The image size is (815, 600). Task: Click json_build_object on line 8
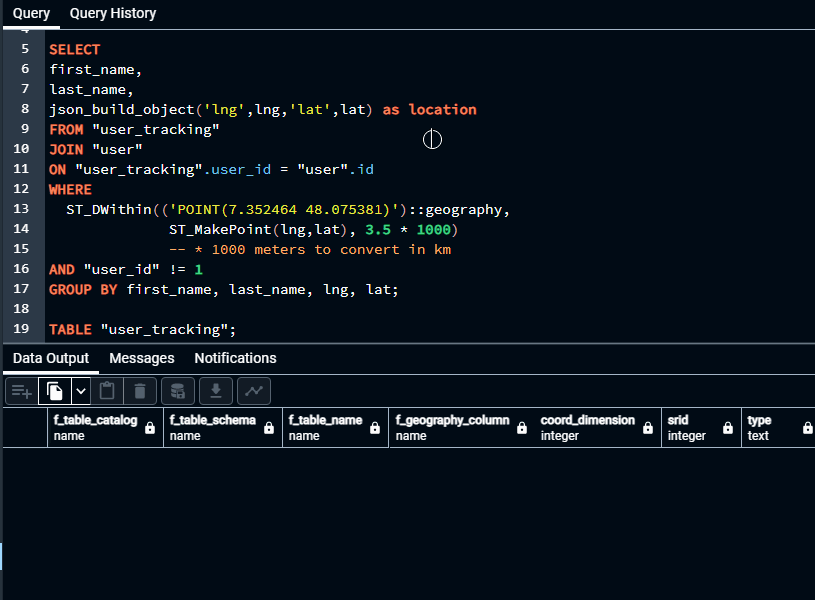tap(122, 110)
